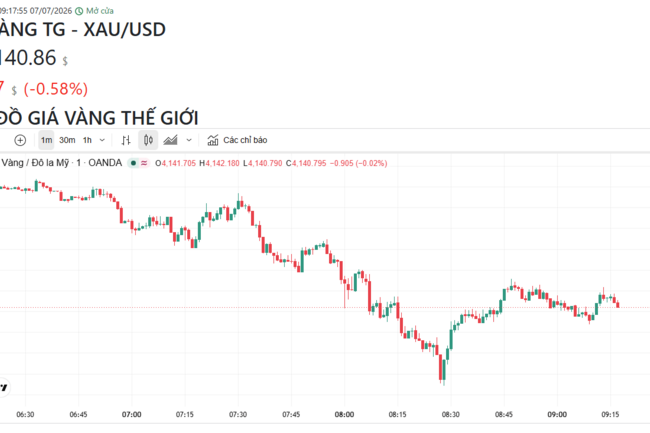This screenshot has height=433, width=650.
Task: Expand the timeframe interval dropdown arrow
Action: pyautogui.click(x=102, y=140)
